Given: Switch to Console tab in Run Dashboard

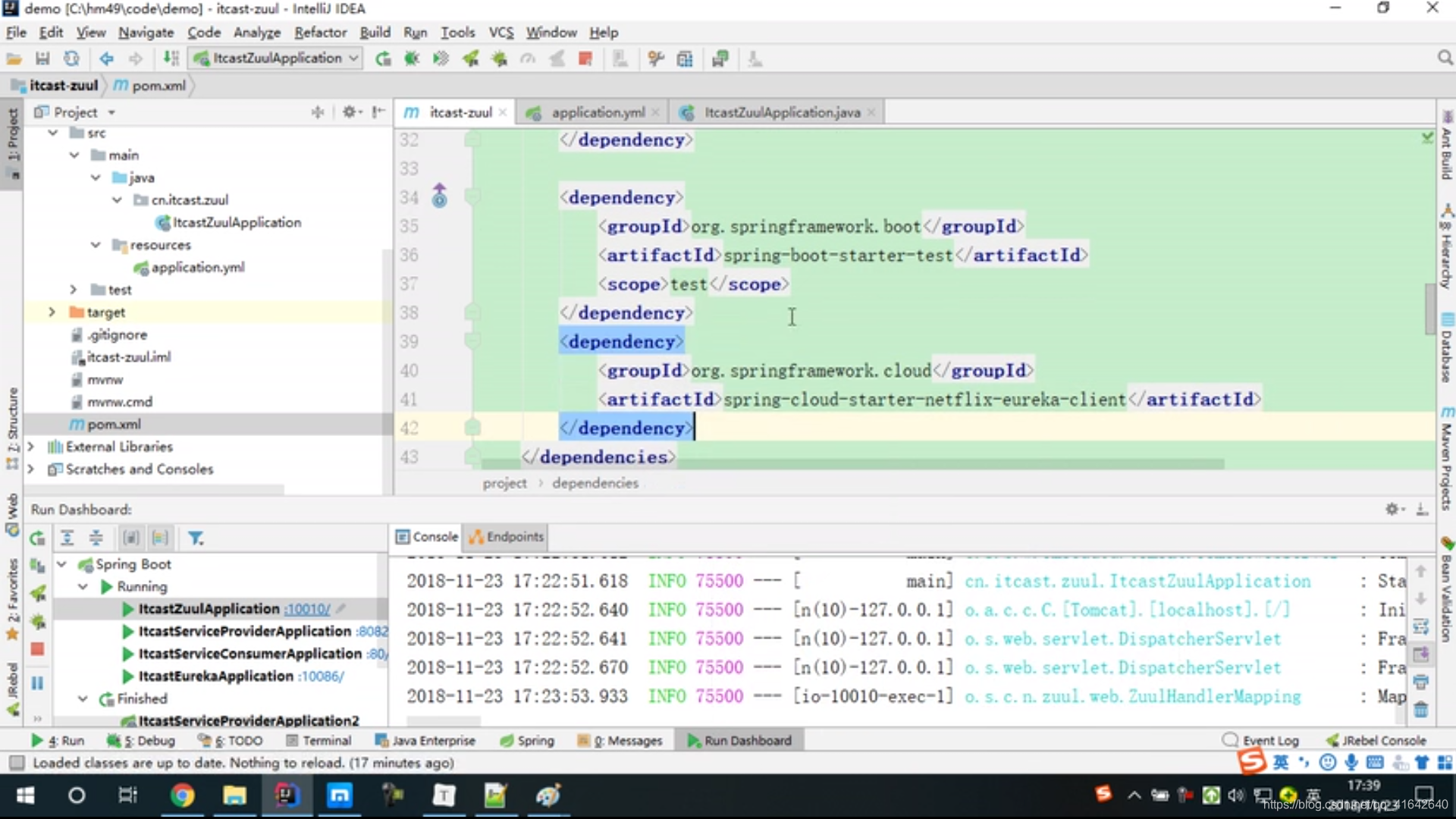Looking at the screenshot, I should point(427,537).
